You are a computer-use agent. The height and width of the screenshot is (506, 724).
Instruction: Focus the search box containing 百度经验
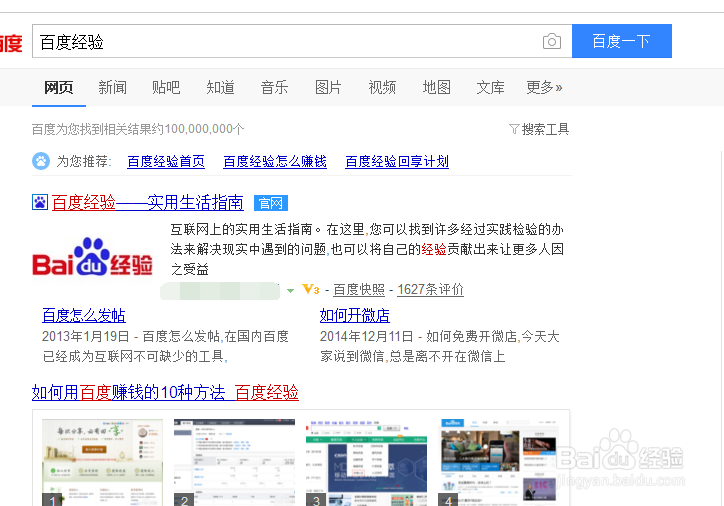pos(302,41)
